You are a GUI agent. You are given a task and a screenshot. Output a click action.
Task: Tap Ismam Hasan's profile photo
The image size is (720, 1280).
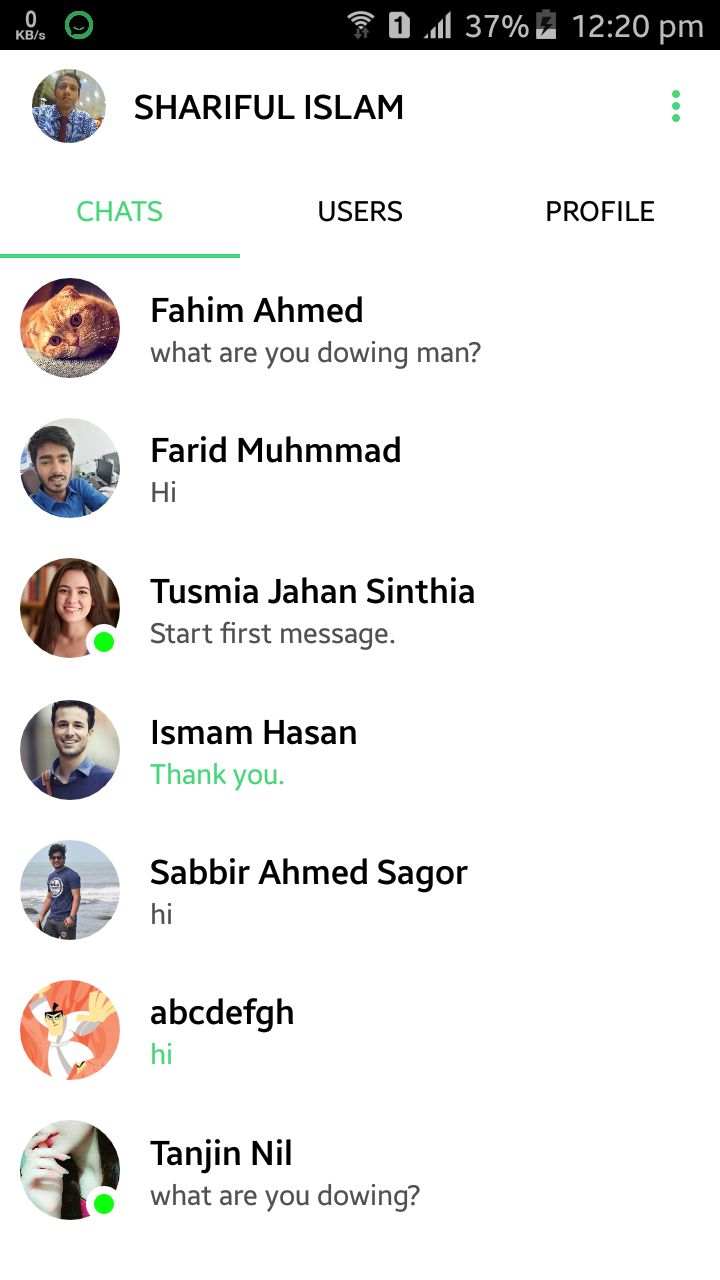point(70,750)
